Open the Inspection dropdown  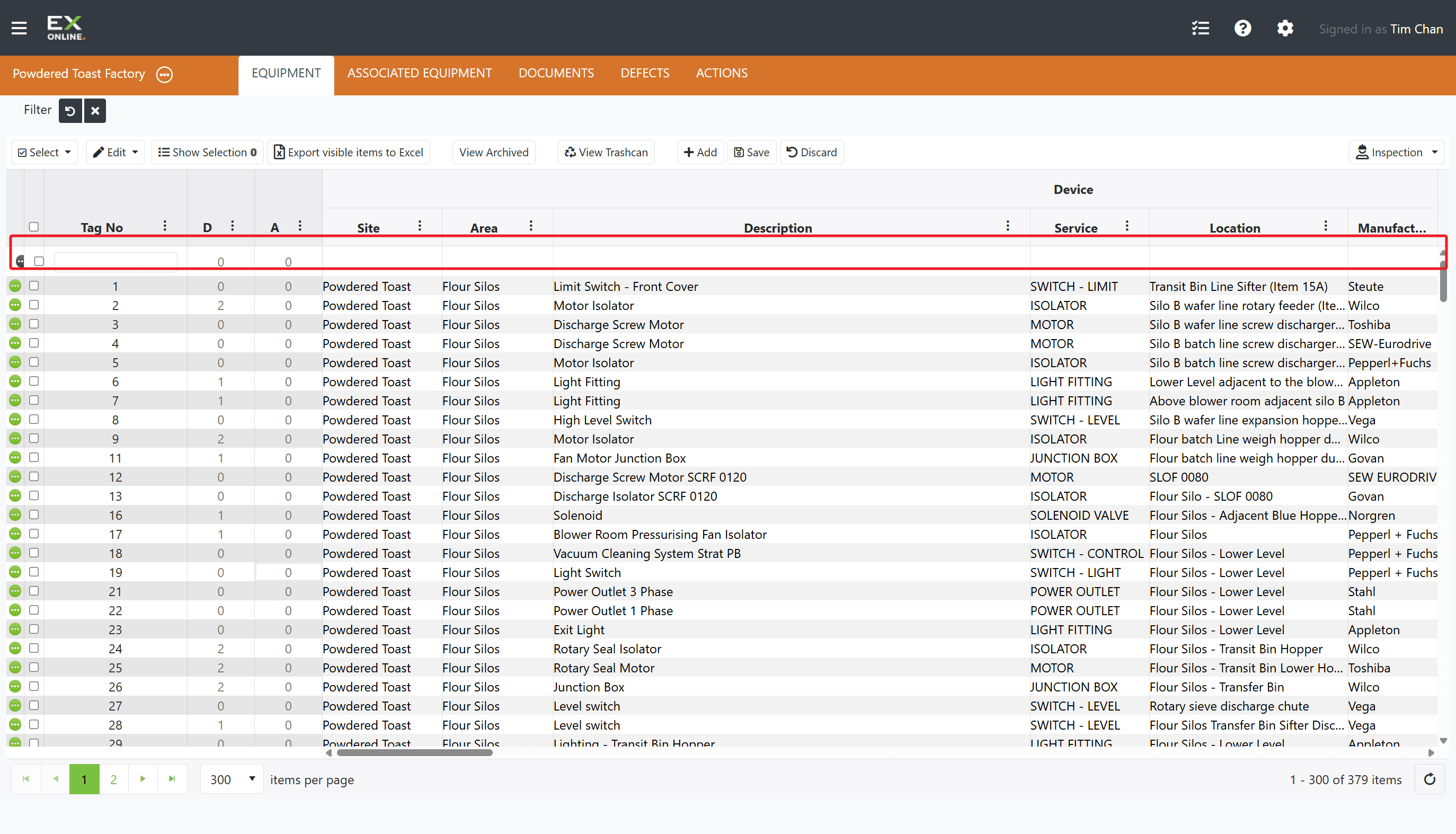(1397, 153)
